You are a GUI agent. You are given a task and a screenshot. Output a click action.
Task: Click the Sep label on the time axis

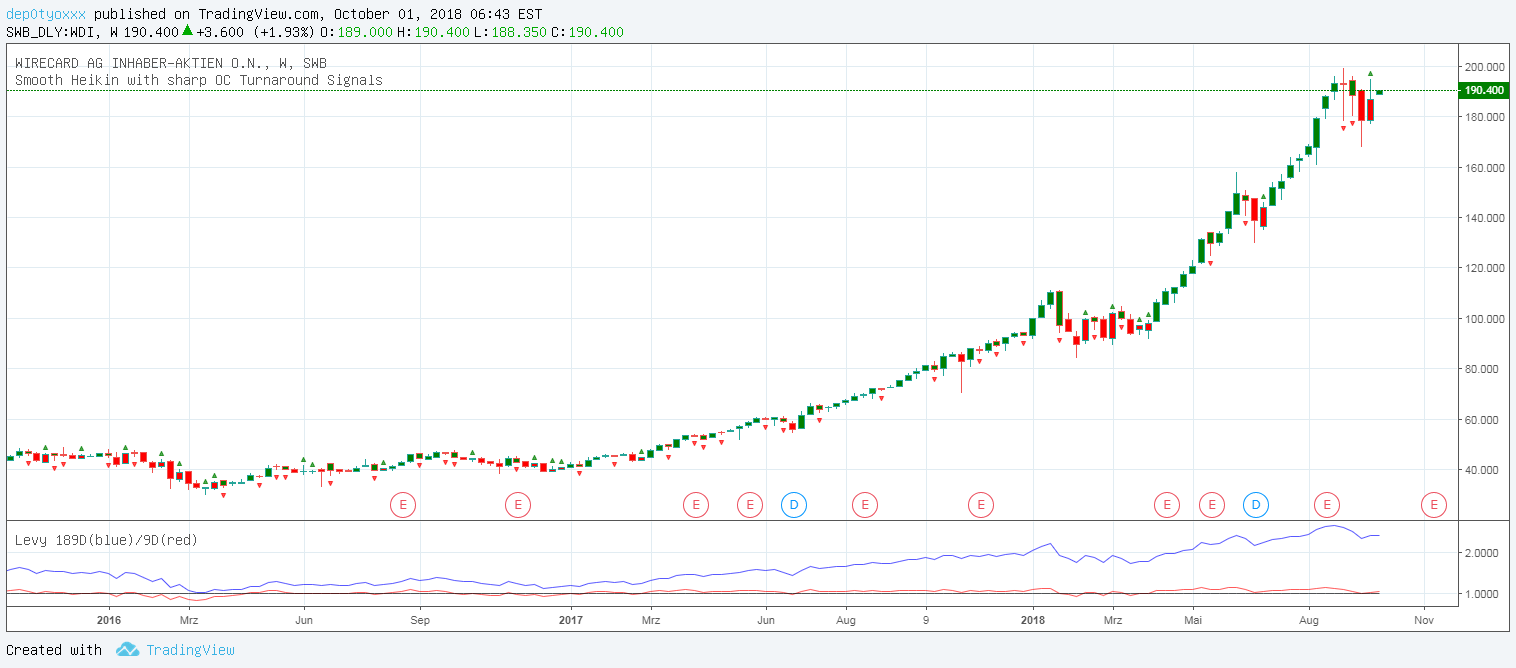pos(420,620)
